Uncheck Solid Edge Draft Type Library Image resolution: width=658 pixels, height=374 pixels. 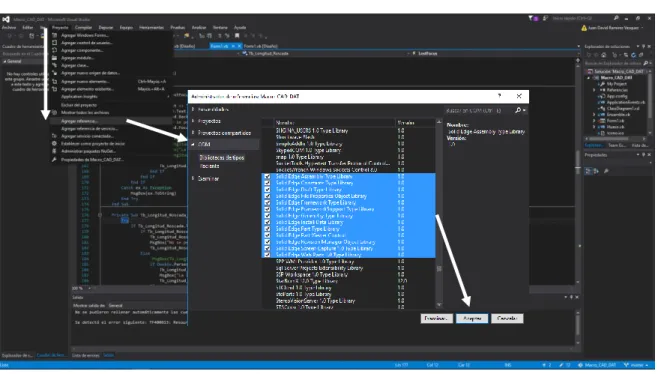coord(267,190)
